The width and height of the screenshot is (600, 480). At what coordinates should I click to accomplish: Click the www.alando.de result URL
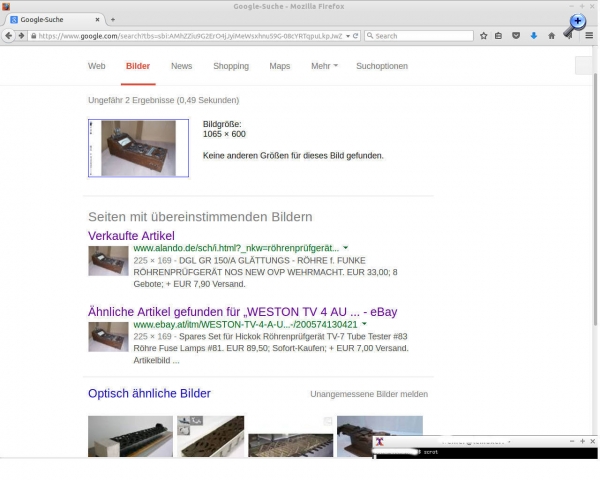click(x=236, y=248)
